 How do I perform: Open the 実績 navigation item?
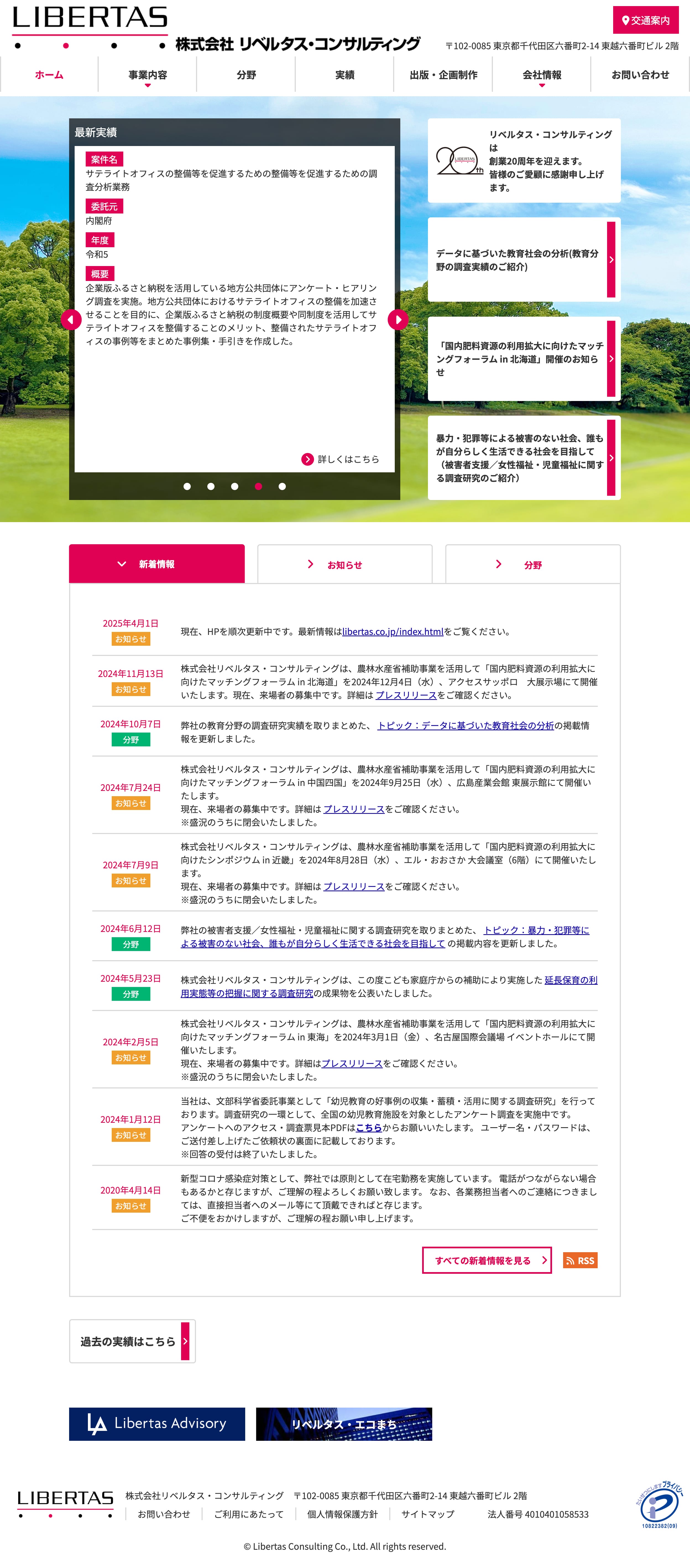[x=344, y=75]
